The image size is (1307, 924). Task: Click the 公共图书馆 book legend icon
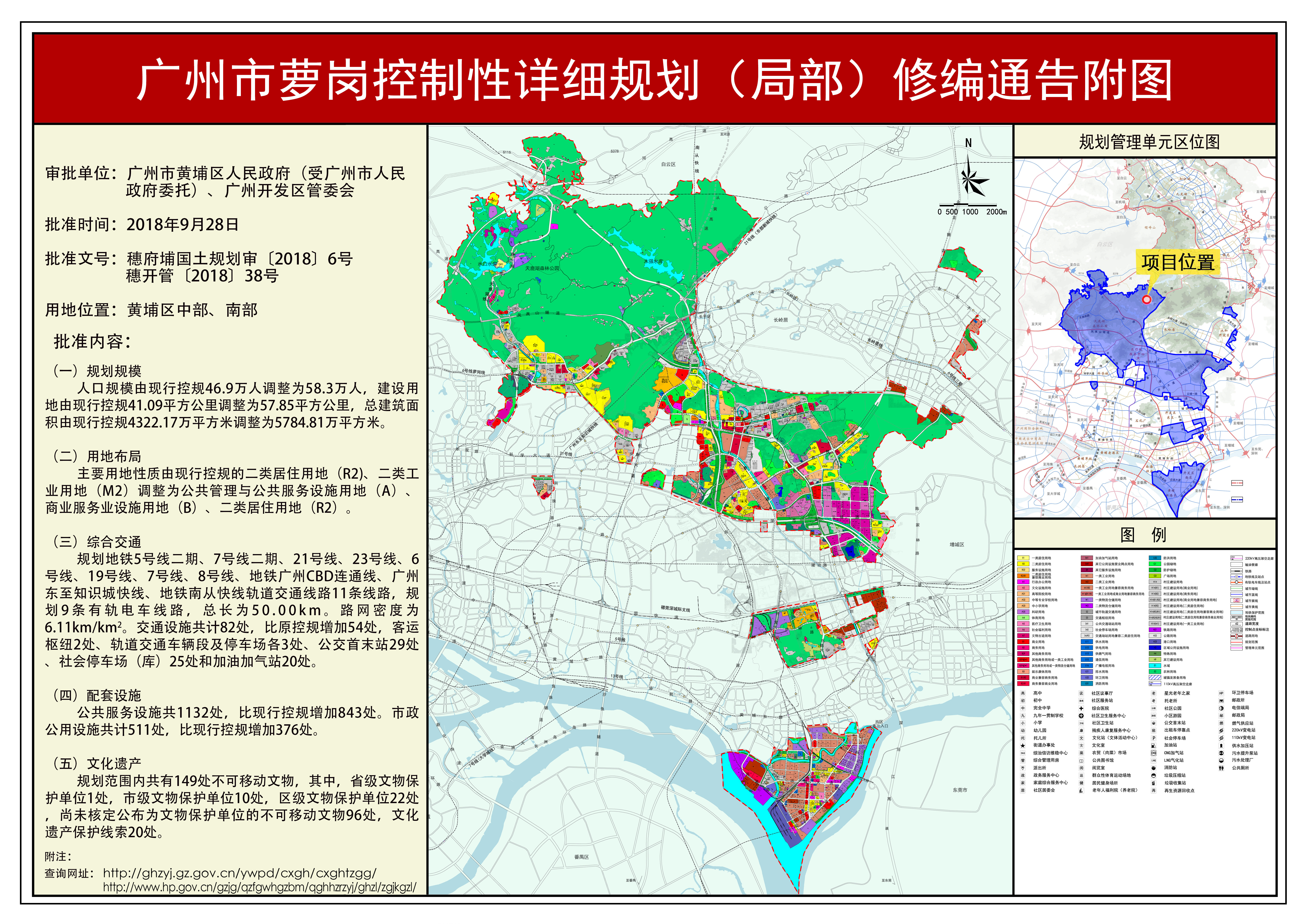1082,761
